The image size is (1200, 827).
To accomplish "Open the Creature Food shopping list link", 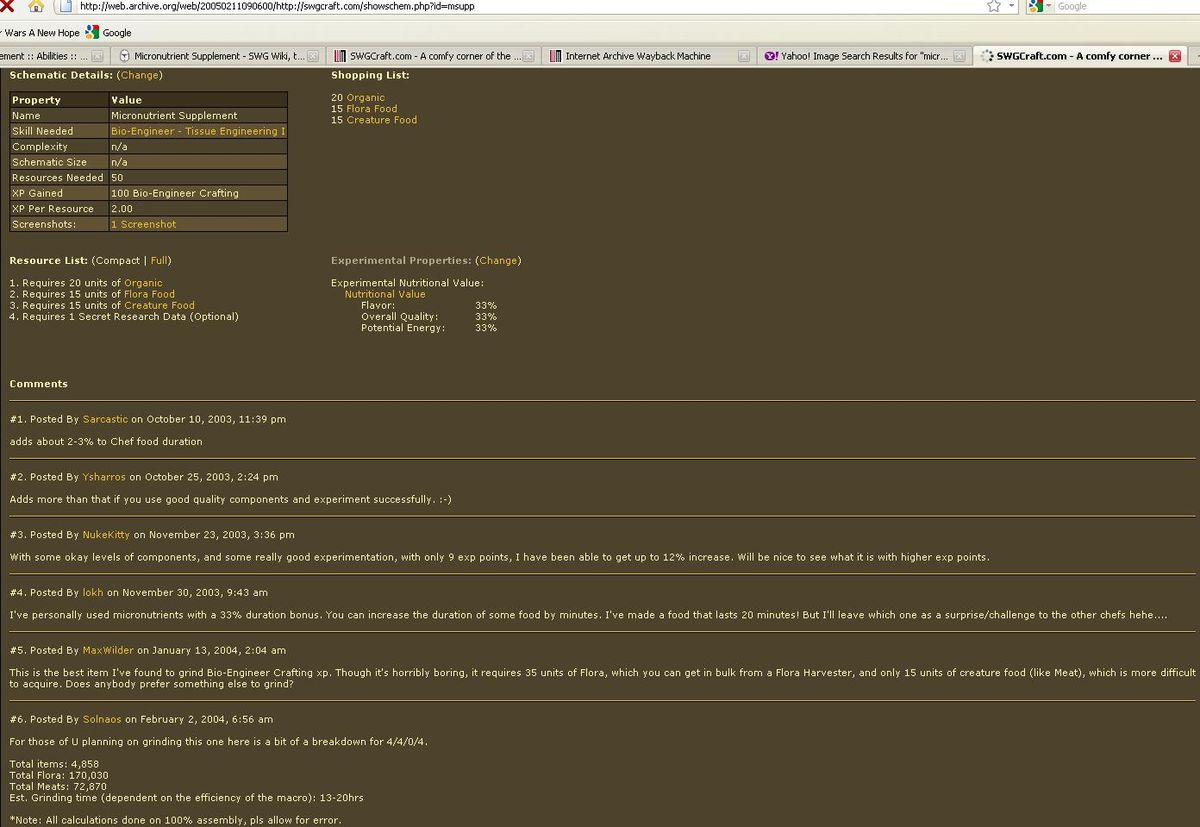I will pyautogui.click(x=381, y=120).
